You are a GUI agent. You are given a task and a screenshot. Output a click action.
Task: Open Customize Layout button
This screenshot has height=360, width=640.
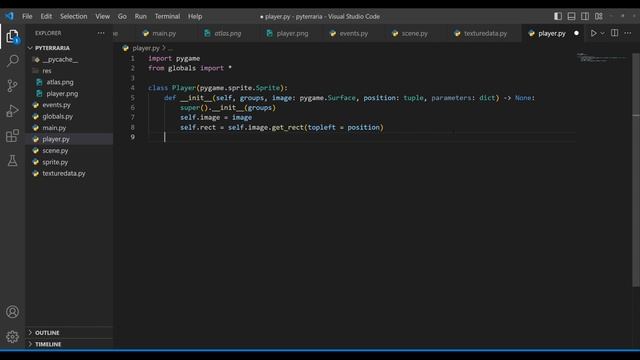pyautogui.click(x=598, y=16)
